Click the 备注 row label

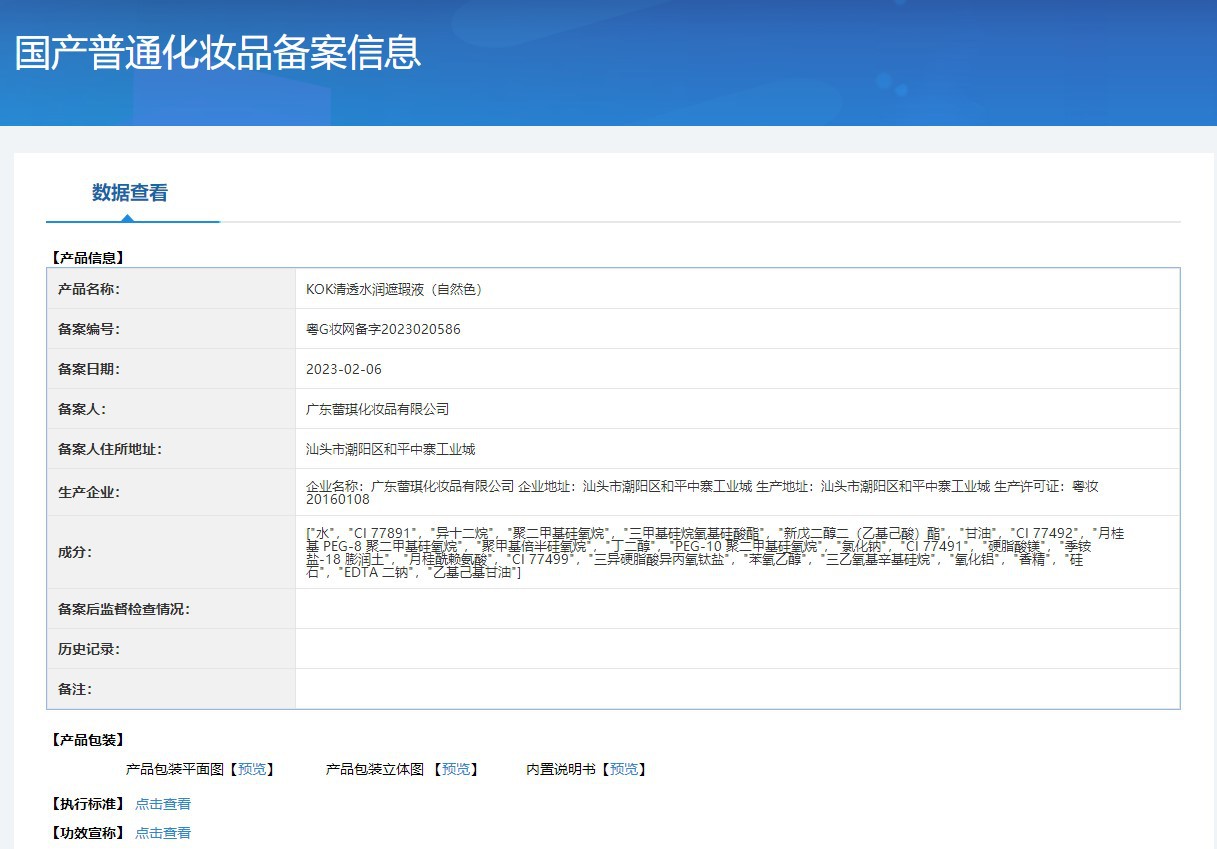click(75, 689)
